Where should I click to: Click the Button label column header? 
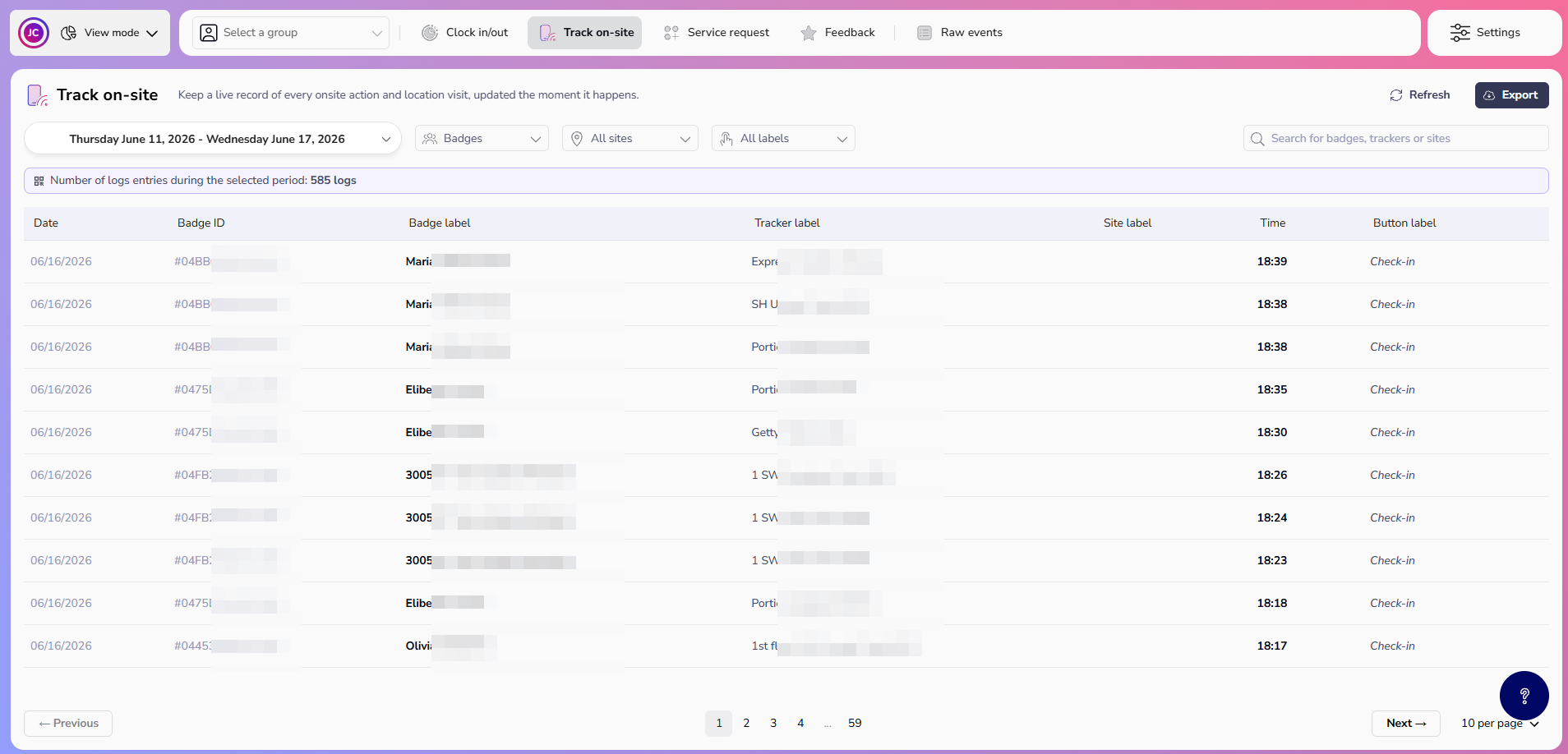[1404, 223]
